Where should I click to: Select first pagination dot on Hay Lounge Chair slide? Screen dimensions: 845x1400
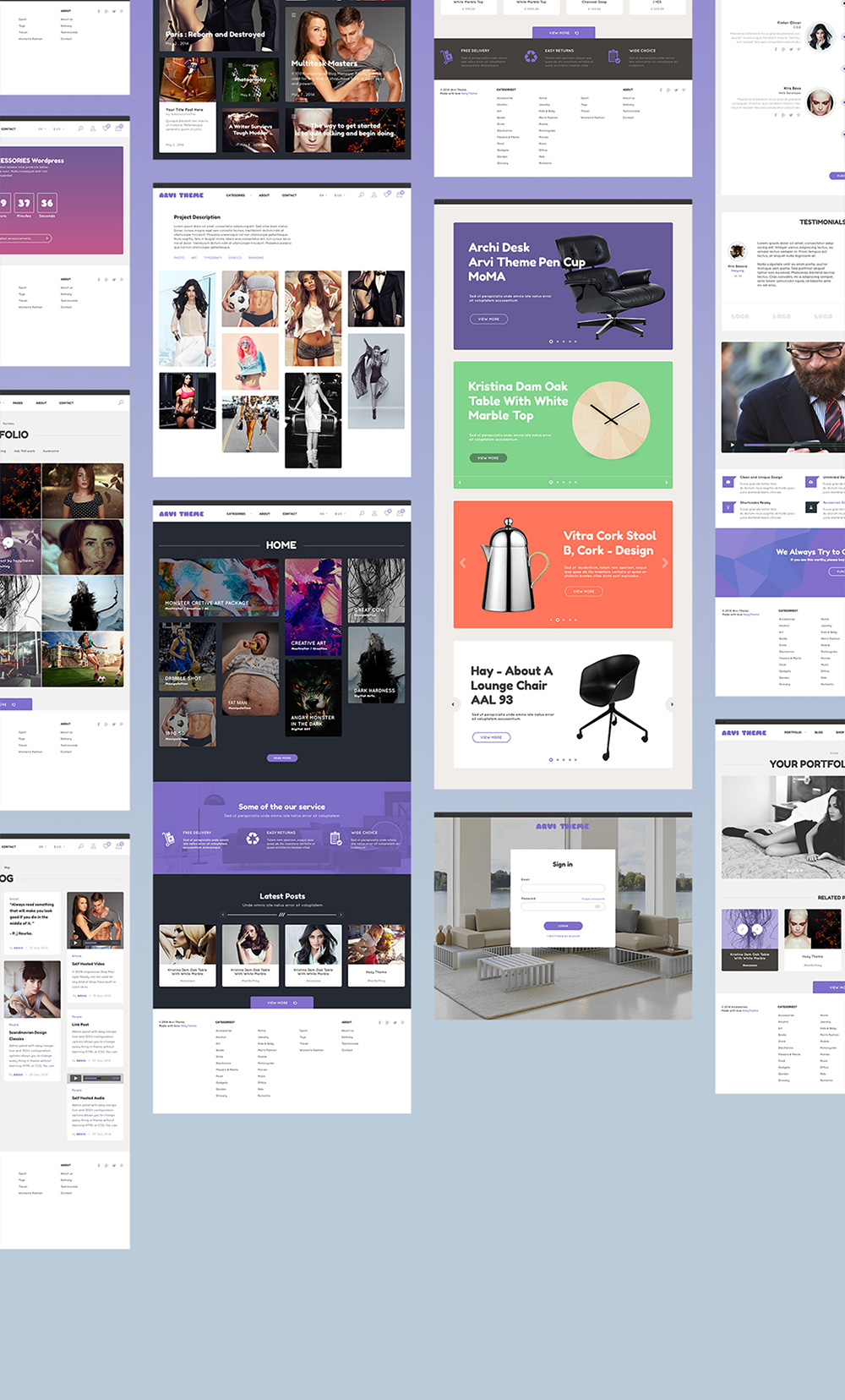coord(551,760)
